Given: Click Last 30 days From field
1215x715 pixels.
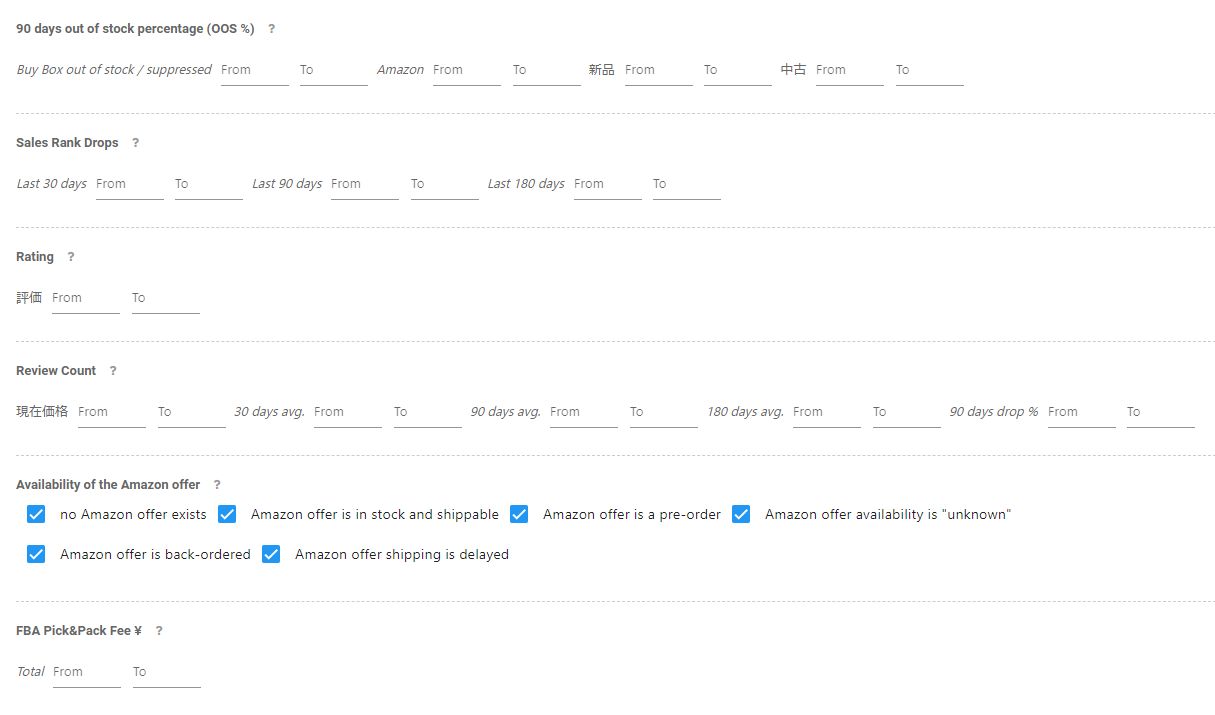Looking at the screenshot, I should (130, 184).
